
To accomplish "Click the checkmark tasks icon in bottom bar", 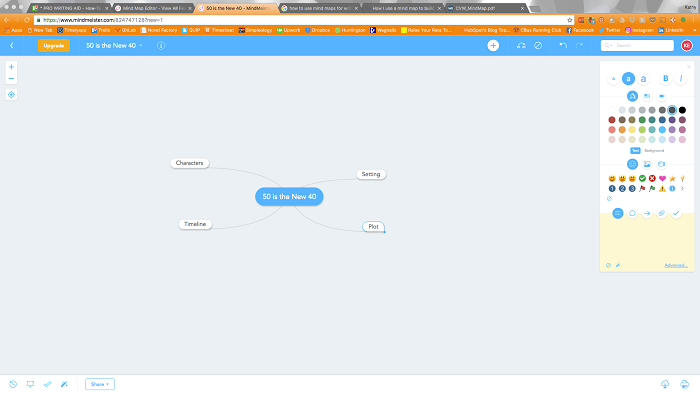I will coord(47,384).
